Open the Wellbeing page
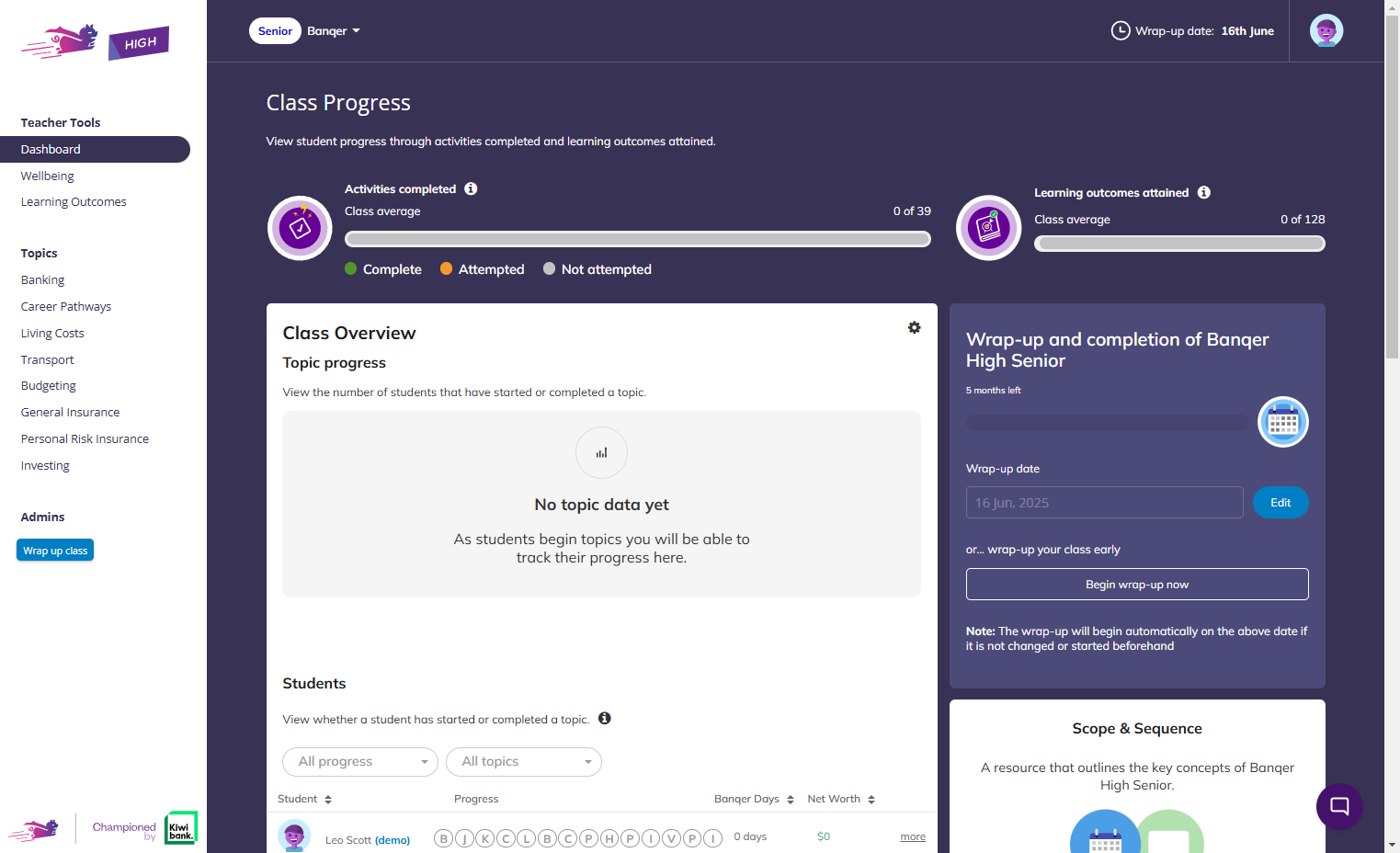 48,176
